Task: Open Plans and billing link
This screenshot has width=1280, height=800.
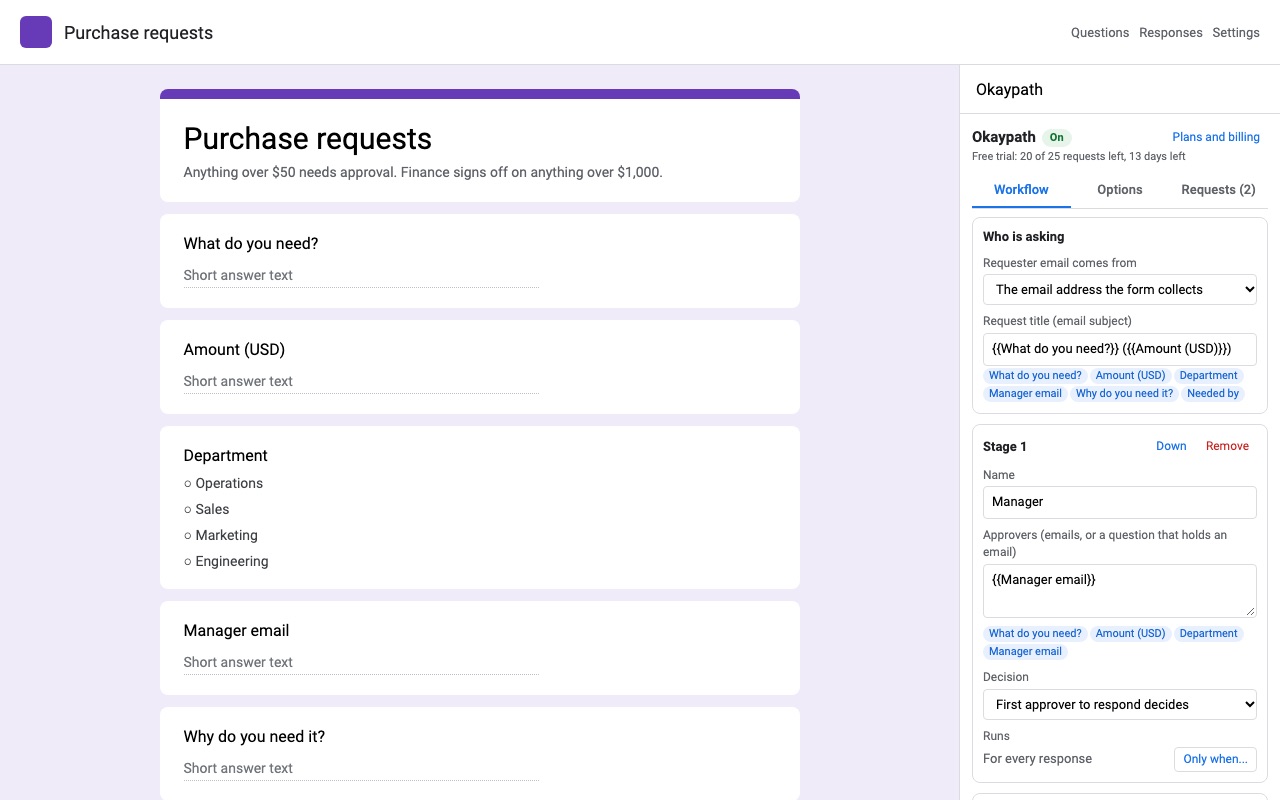Action: (1216, 137)
